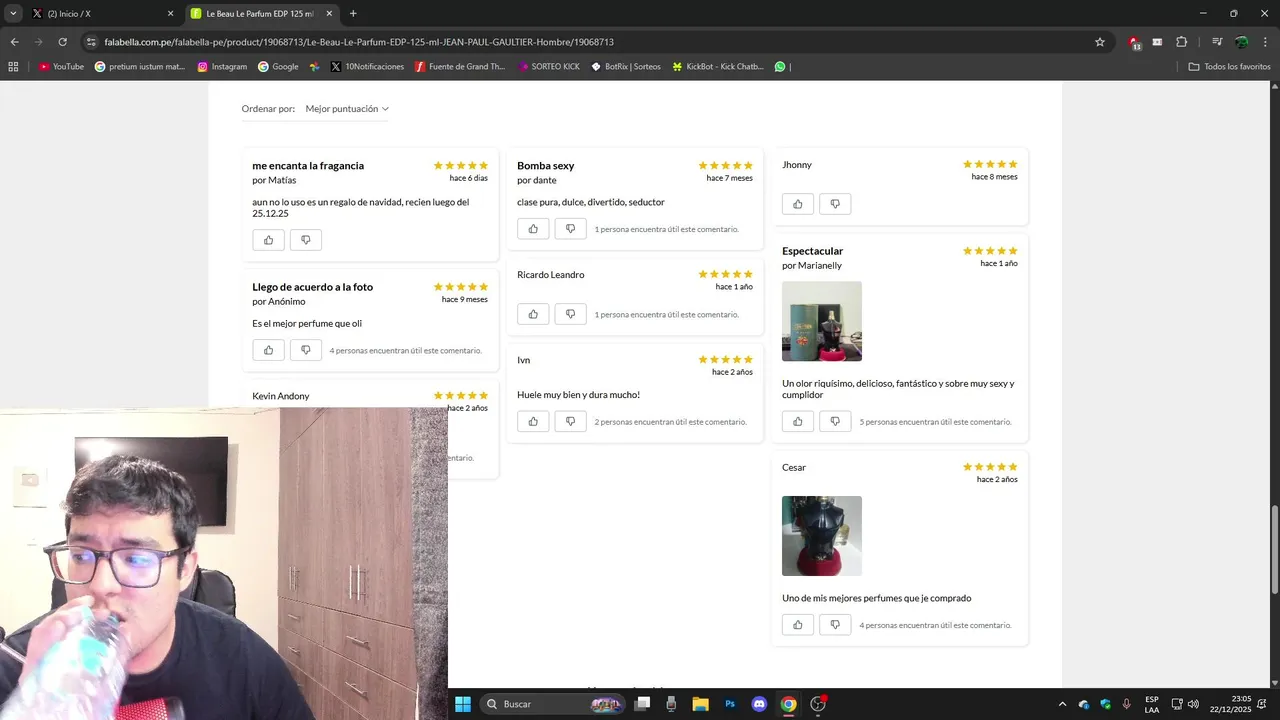Screen dimensions: 1280x720
Task: Enlarge the photo in Marianelly's review
Action: 822,321
